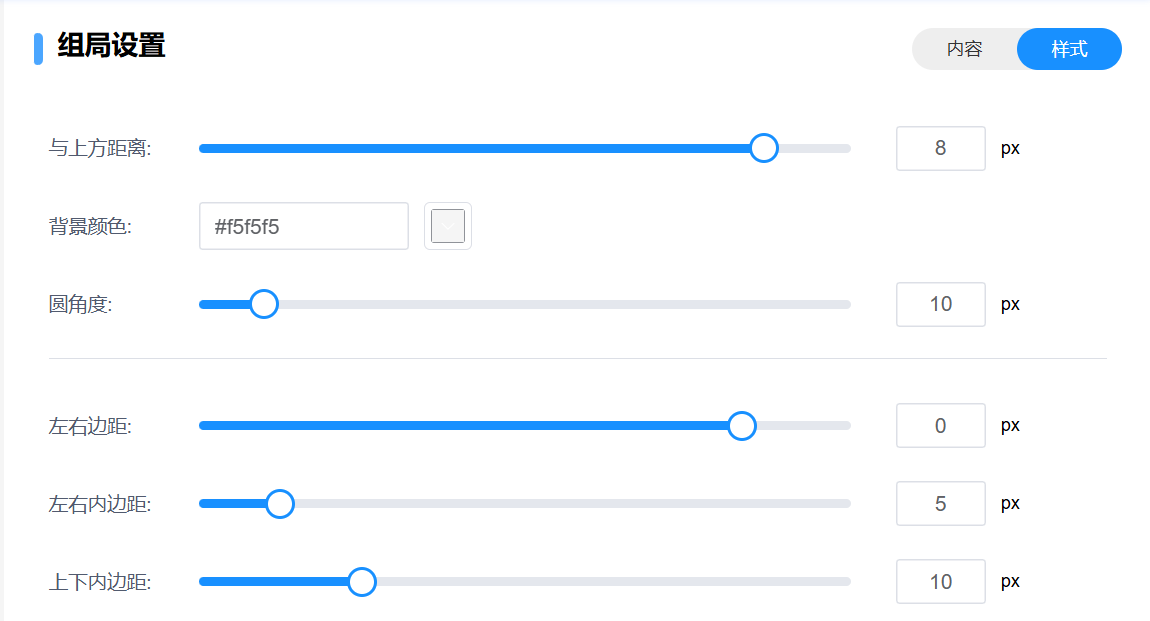Click the unfilled end of 左右内边距 slider track
Image resolution: width=1150 pixels, height=621 pixels.
point(840,504)
